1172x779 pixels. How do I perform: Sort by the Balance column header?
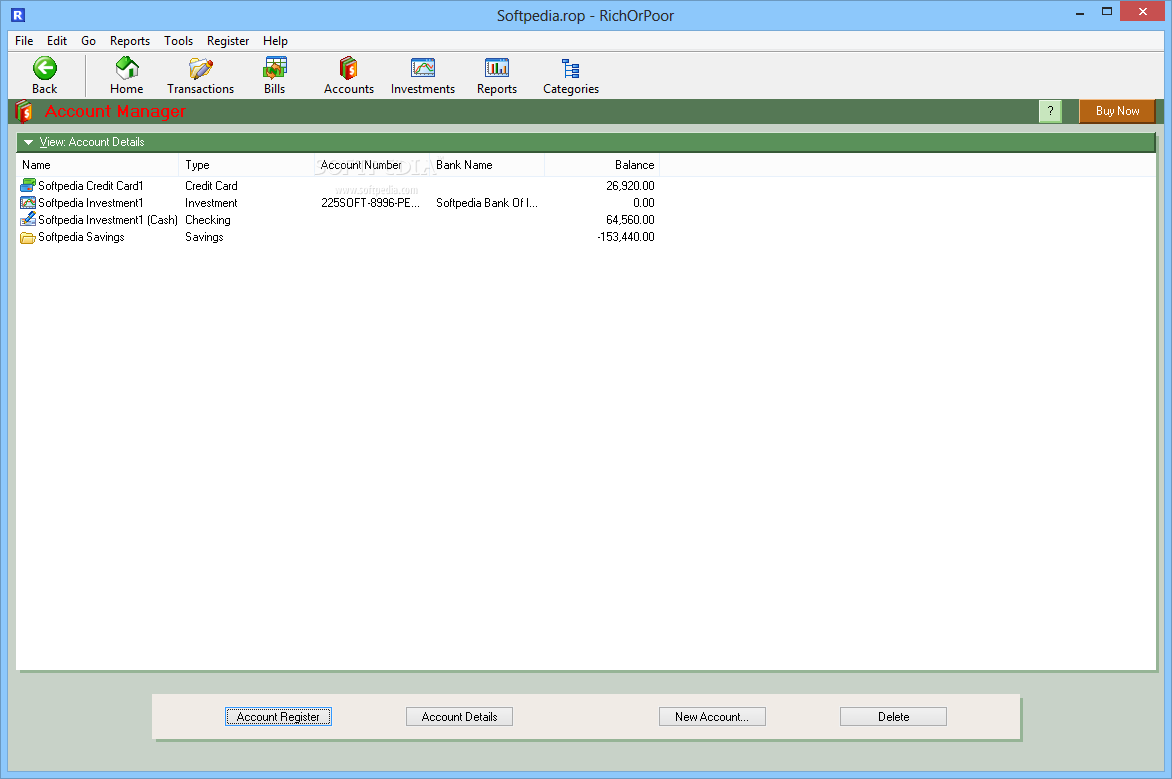click(x=602, y=165)
